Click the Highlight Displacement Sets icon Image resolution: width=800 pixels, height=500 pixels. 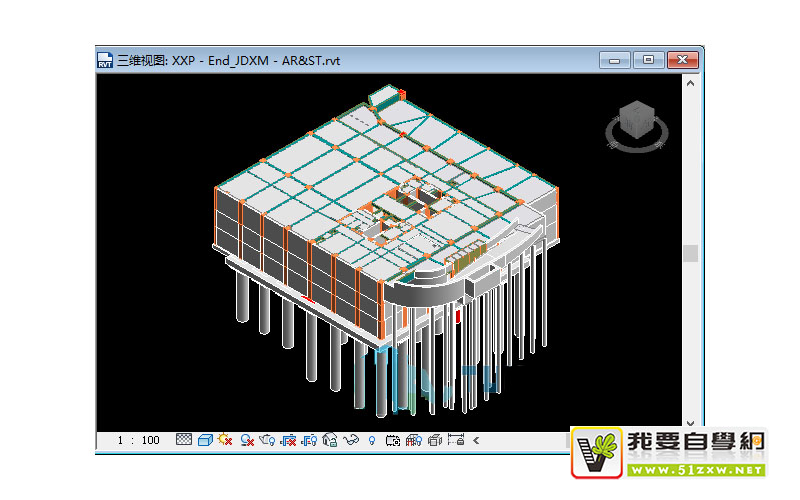click(x=435, y=440)
